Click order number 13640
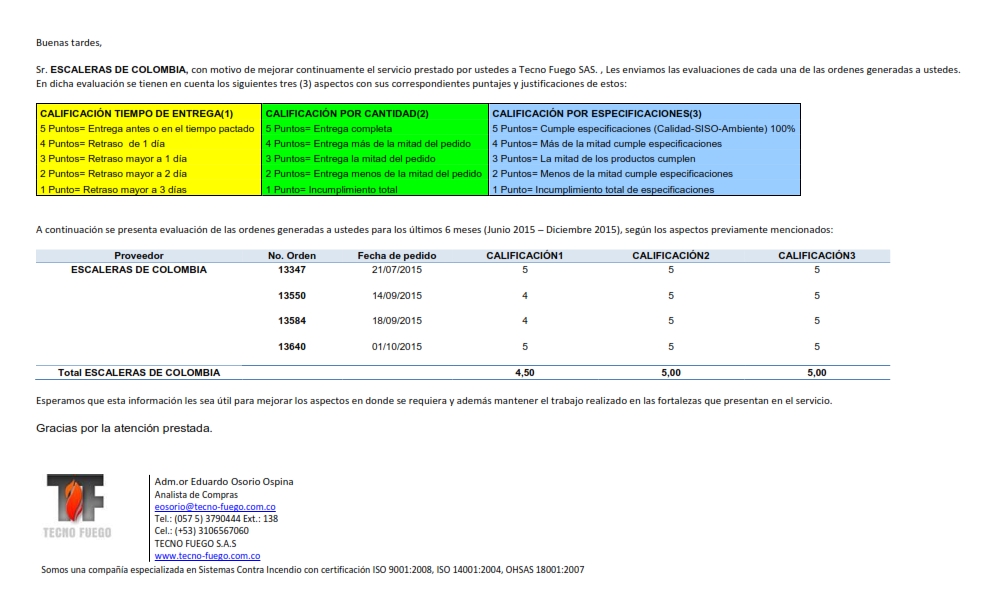Image resolution: width=1008 pixels, height=612 pixels. pyautogui.click(x=292, y=347)
